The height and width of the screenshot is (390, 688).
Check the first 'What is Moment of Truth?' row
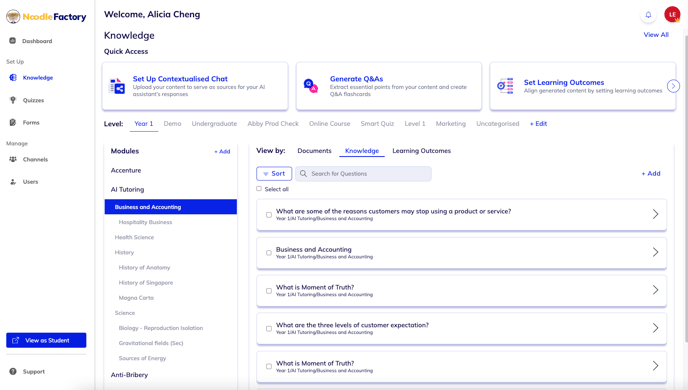click(x=269, y=291)
